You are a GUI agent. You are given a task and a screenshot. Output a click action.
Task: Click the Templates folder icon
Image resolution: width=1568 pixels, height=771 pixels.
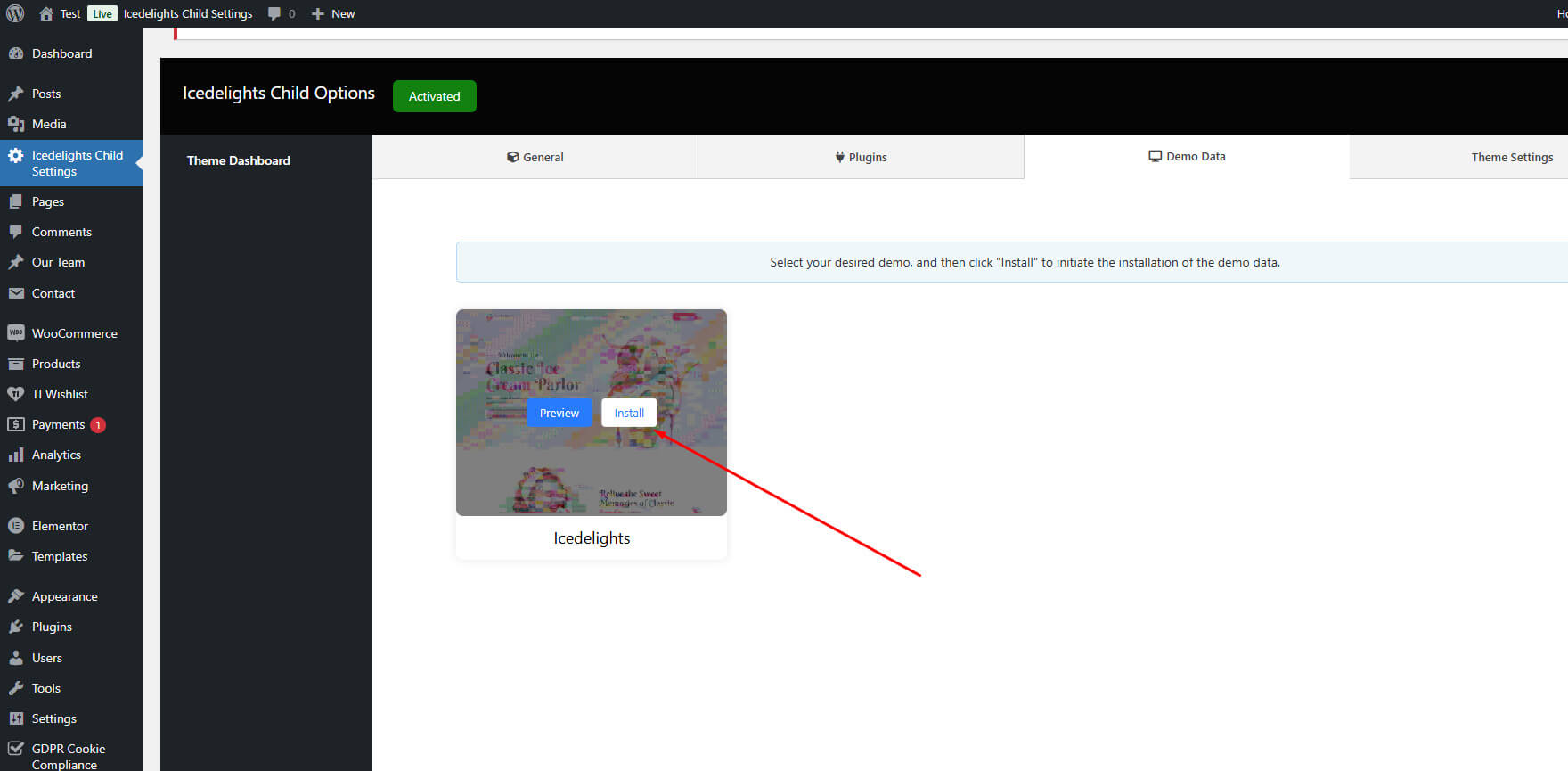tap(16, 556)
